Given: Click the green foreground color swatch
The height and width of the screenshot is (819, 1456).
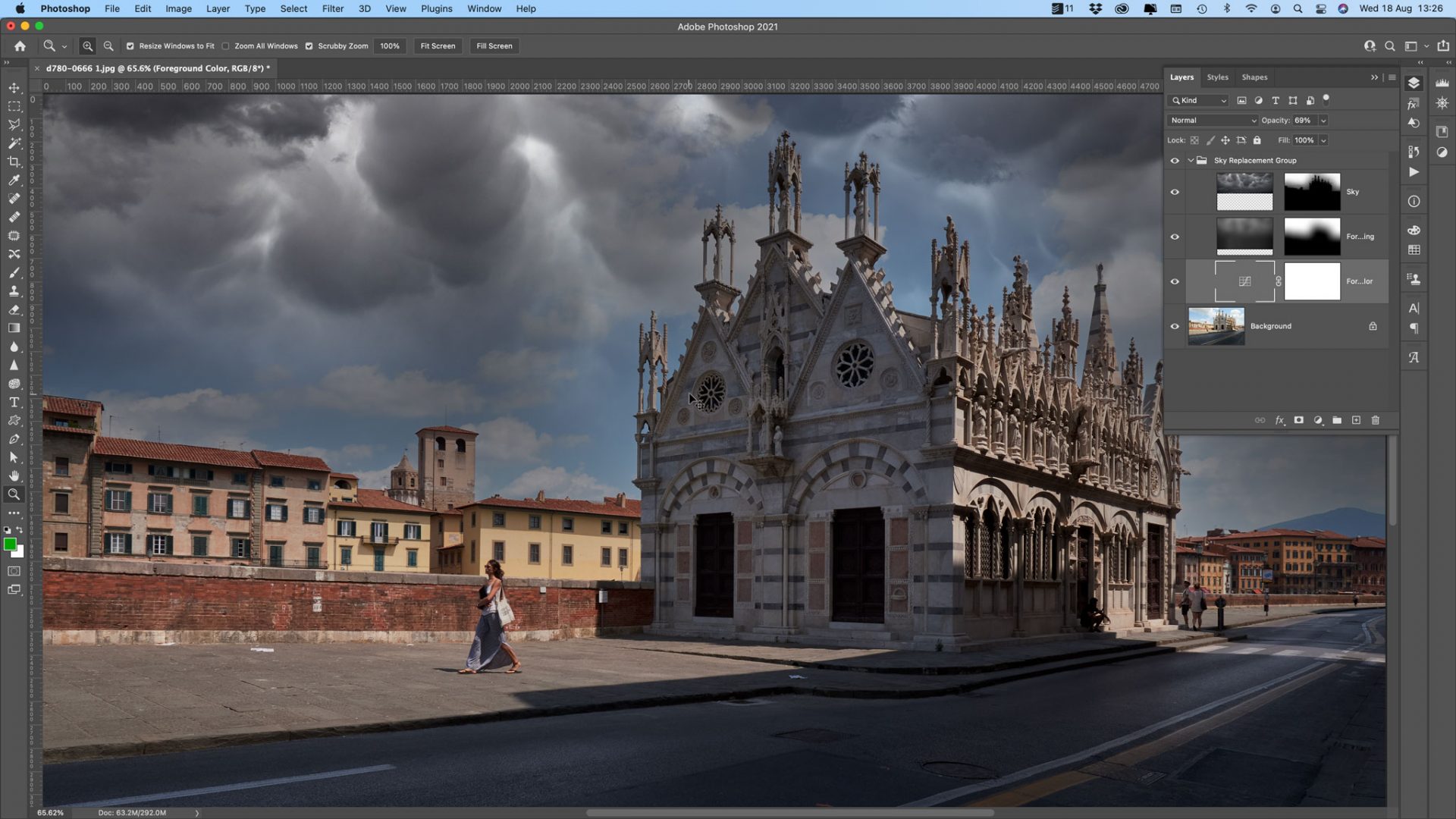Looking at the screenshot, I should tap(9, 544).
